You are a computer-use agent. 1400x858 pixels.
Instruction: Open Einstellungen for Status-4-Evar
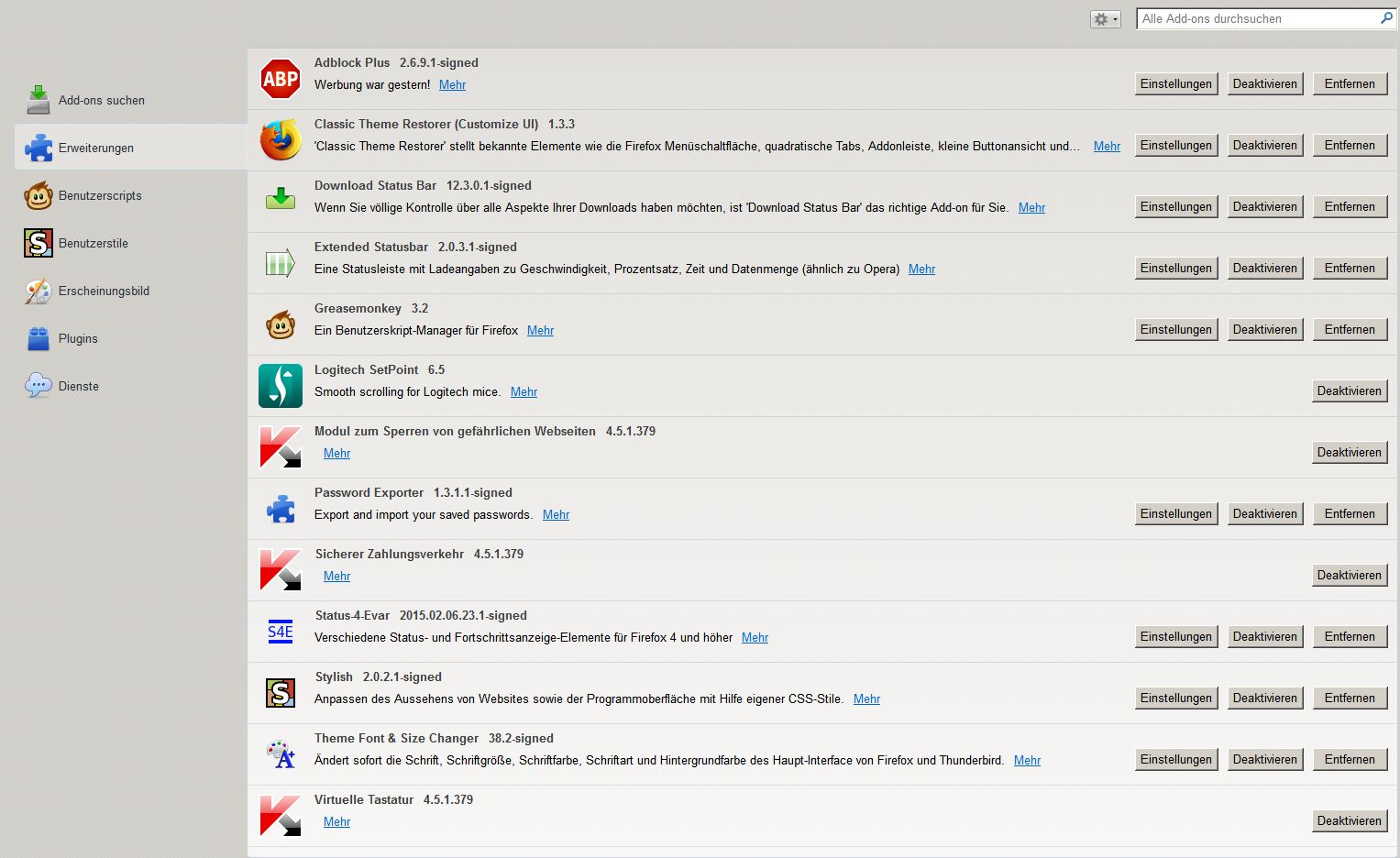coord(1176,636)
